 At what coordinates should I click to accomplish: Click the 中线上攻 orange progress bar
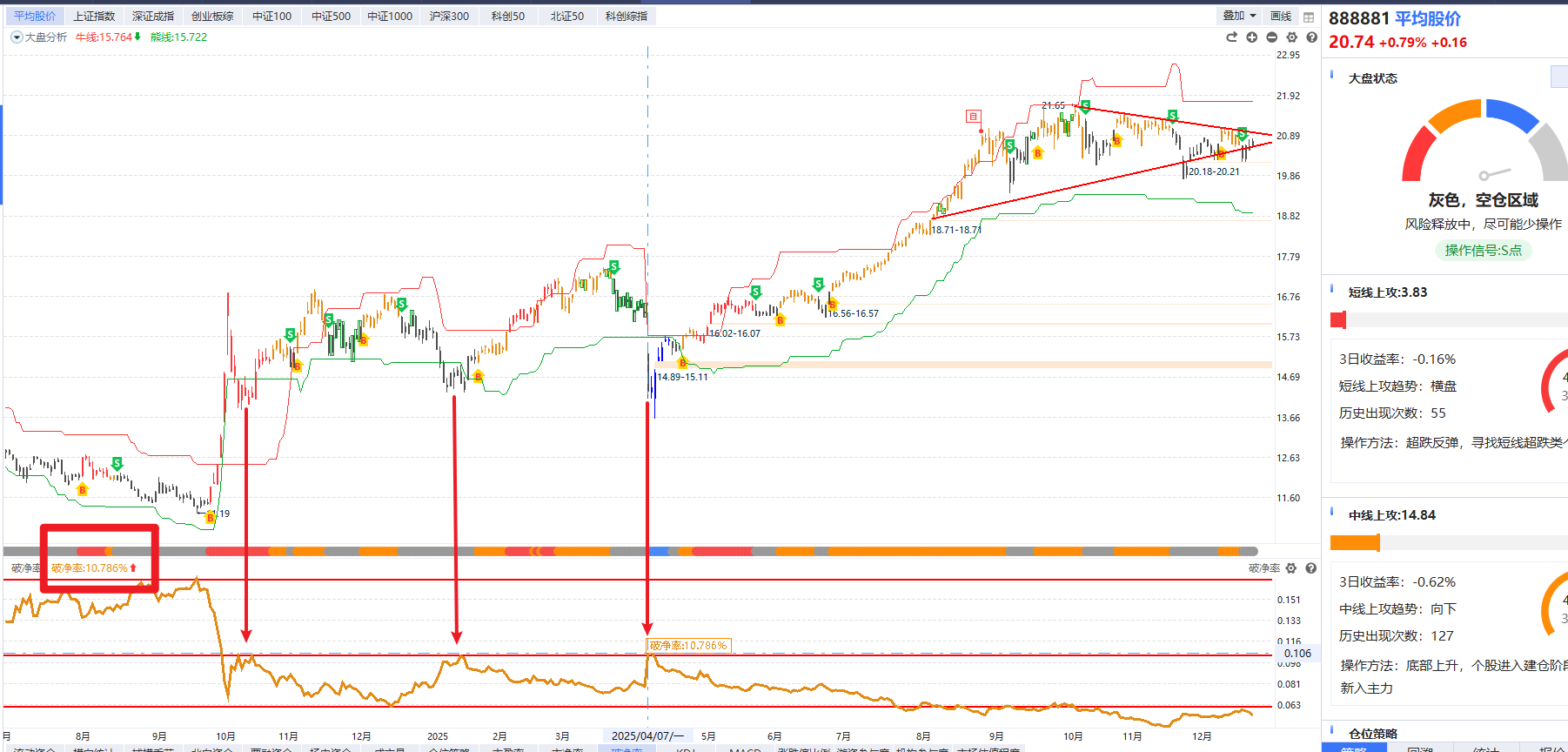pyautogui.click(x=1355, y=543)
